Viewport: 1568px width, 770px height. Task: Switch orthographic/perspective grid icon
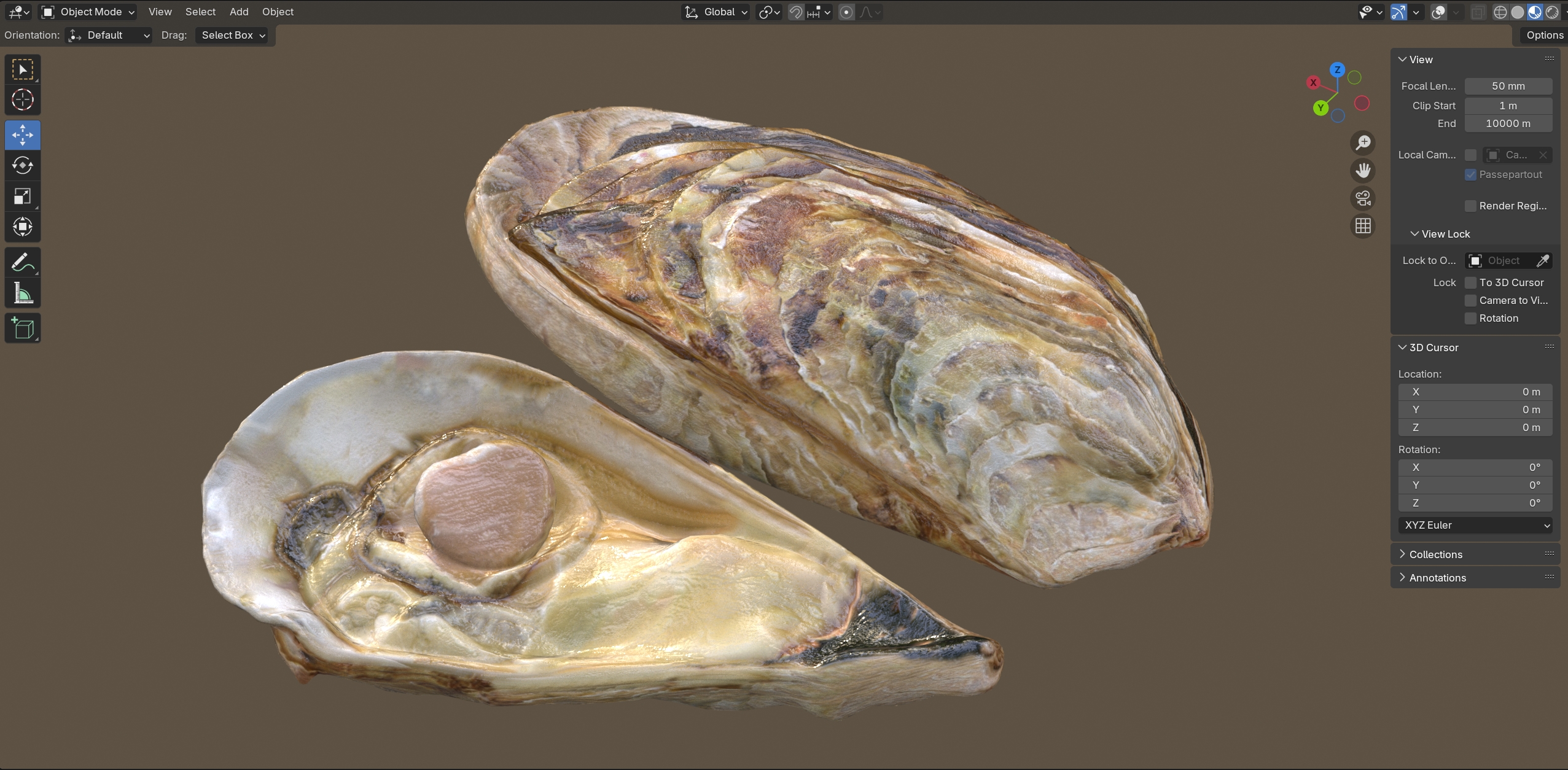[1363, 226]
